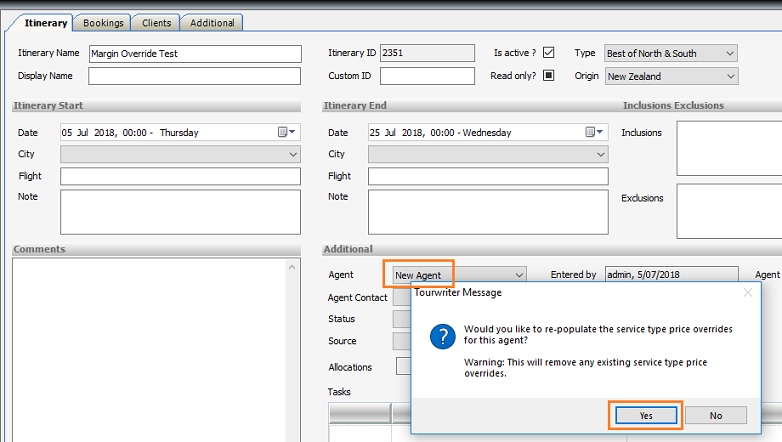Click the Itinerary End date calendar icon
The image size is (782, 442).
(x=592, y=132)
